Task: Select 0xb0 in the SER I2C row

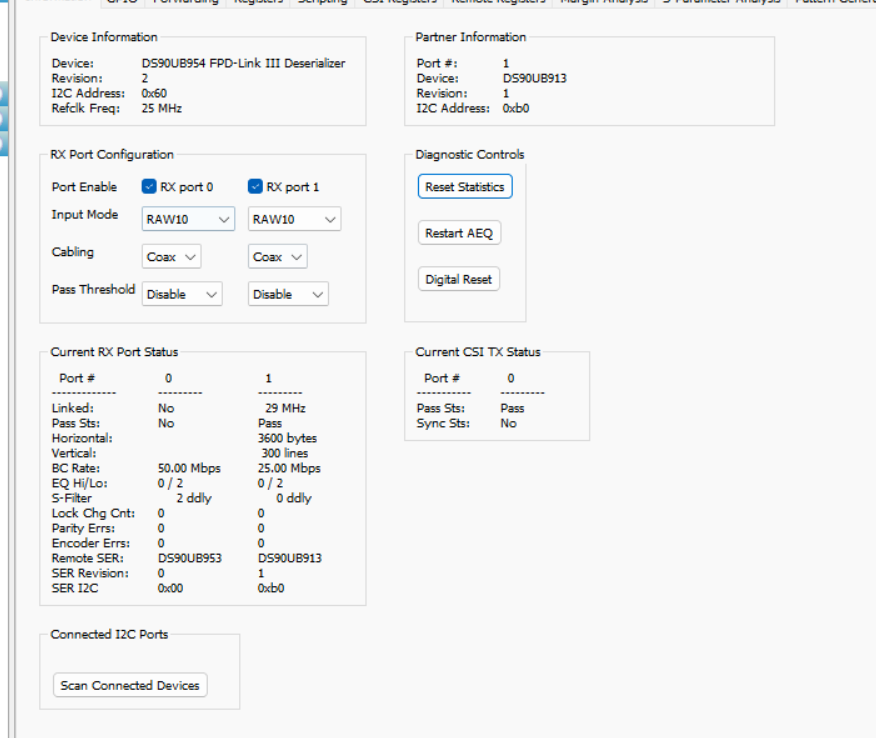Action: click(271, 588)
